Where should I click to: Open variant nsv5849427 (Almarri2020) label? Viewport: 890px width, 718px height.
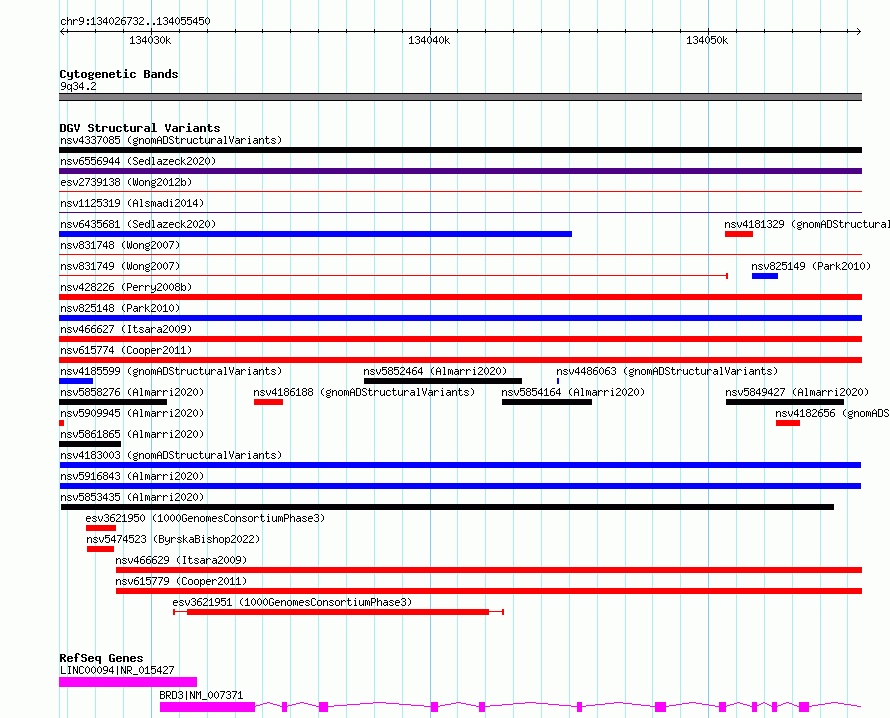797,392
